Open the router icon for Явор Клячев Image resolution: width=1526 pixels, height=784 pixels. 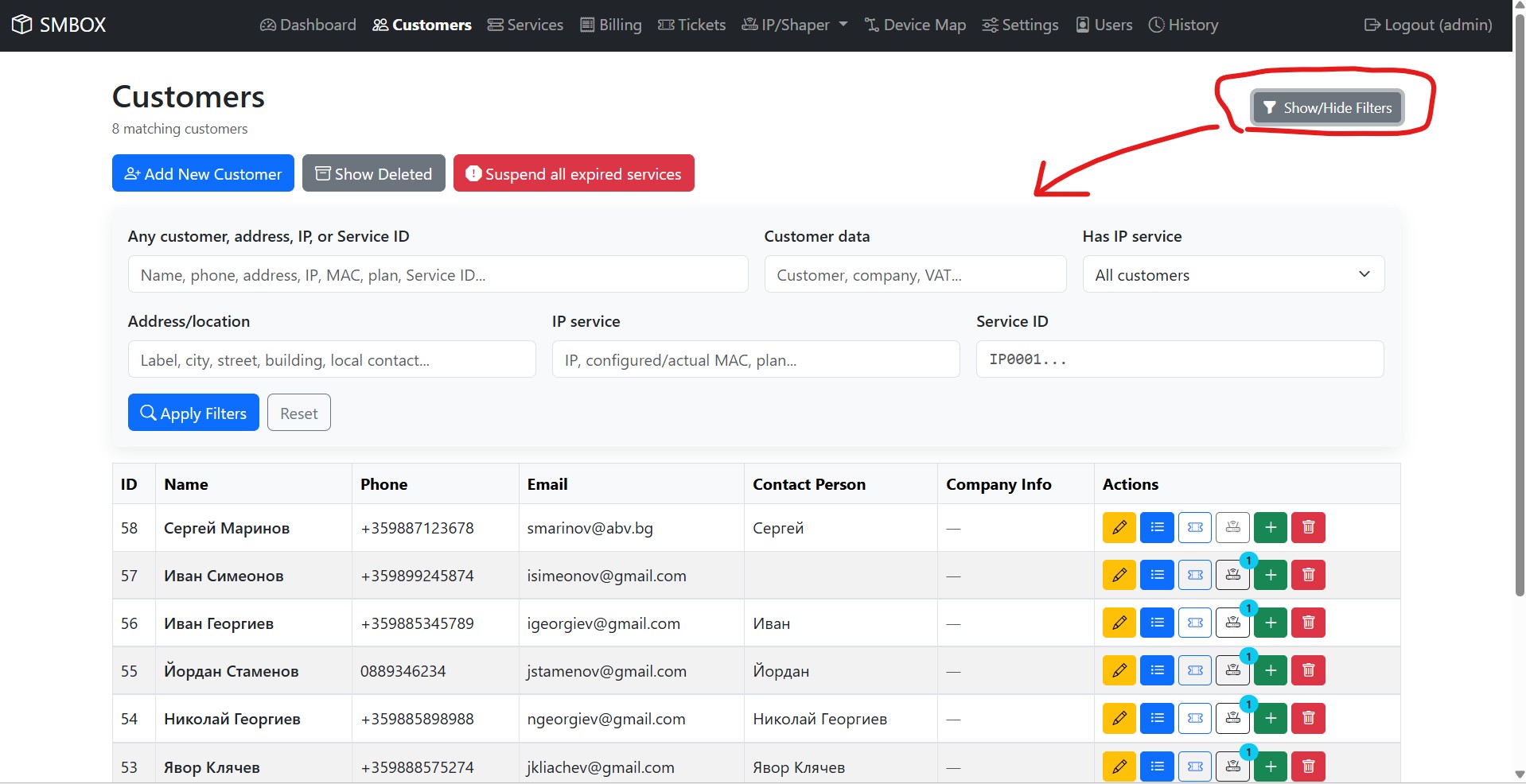[1232, 767]
